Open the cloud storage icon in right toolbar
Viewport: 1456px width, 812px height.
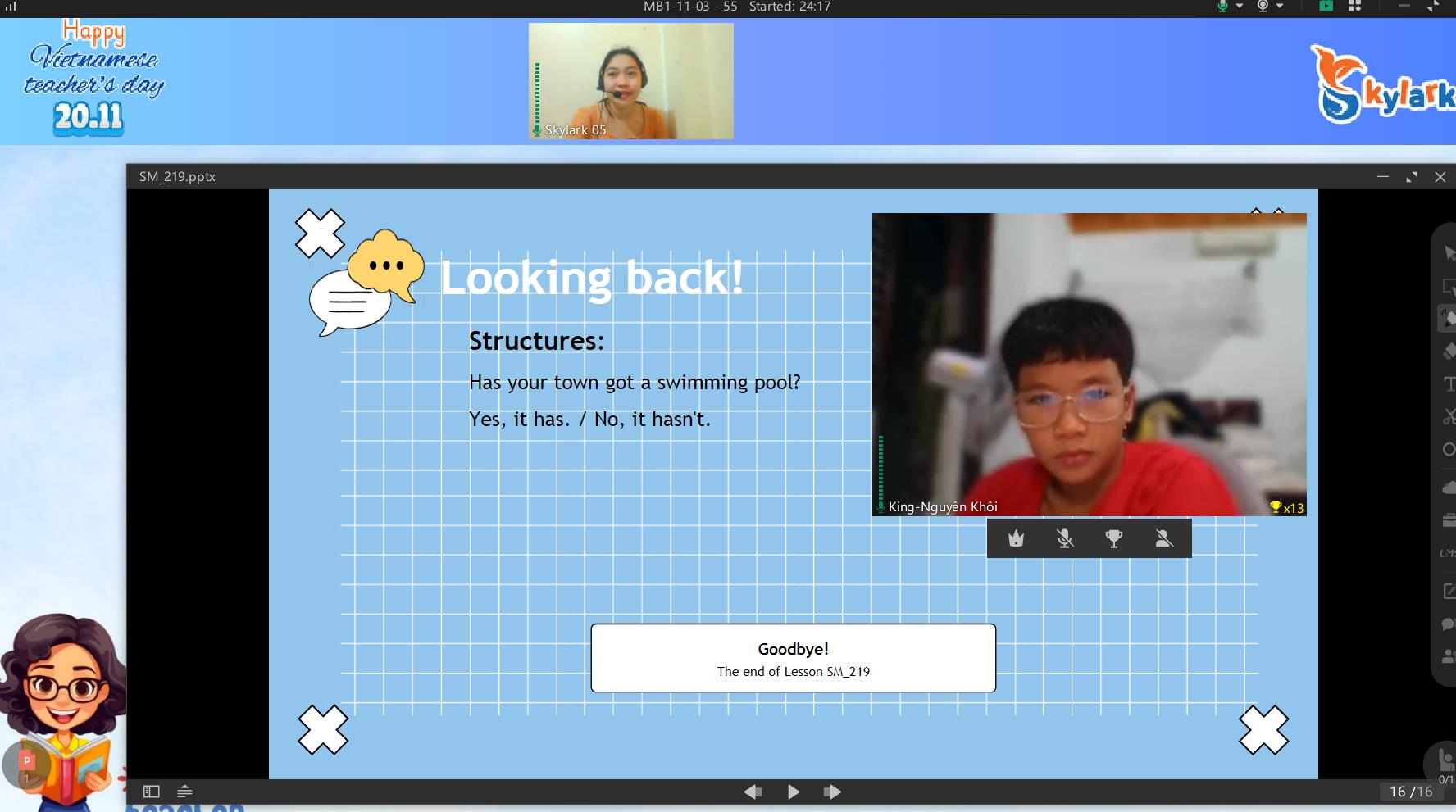tap(1449, 488)
